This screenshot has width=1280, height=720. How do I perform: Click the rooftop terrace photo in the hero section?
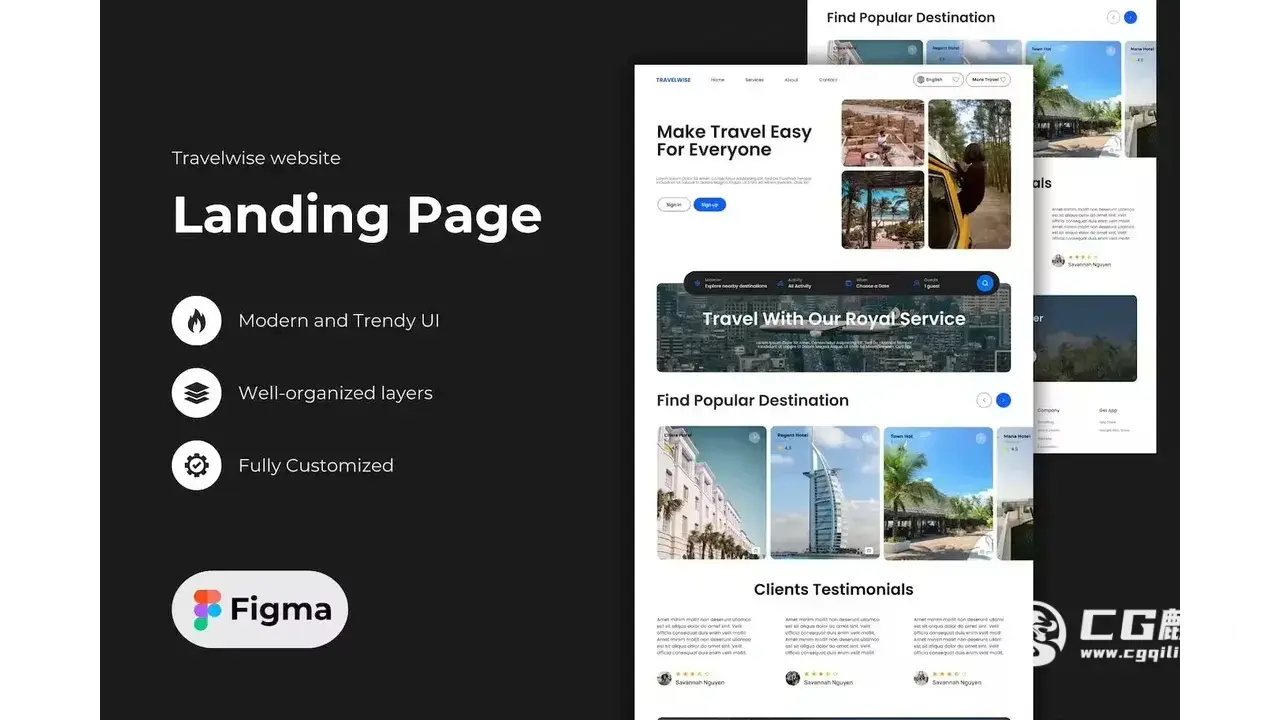pyautogui.click(x=883, y=133)
